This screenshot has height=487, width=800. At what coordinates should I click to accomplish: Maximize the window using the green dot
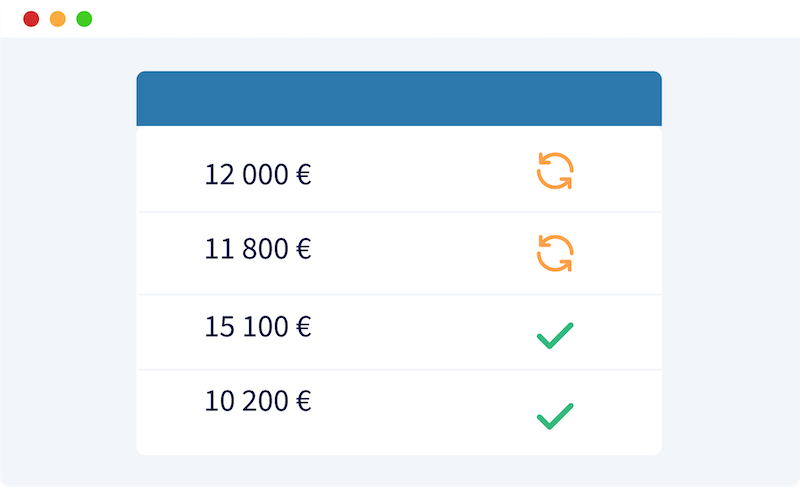click(x=84, y=19)
